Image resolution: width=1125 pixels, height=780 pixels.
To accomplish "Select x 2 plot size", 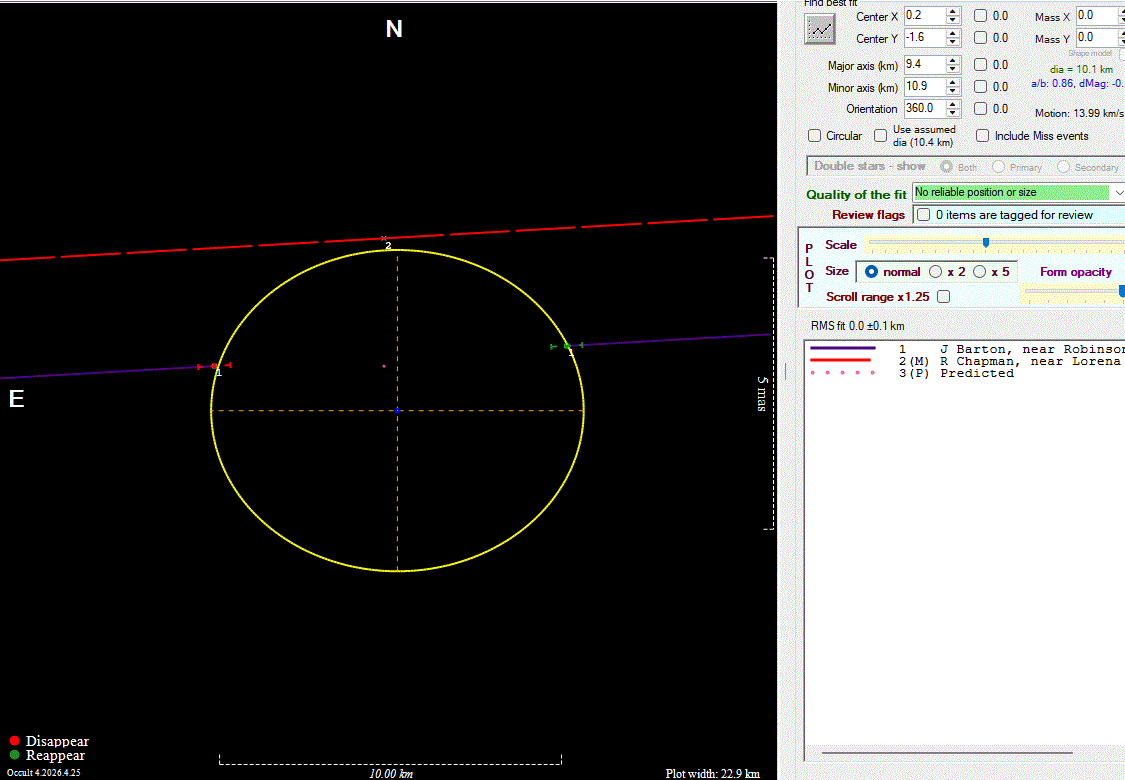I will [x=936, y=272].
